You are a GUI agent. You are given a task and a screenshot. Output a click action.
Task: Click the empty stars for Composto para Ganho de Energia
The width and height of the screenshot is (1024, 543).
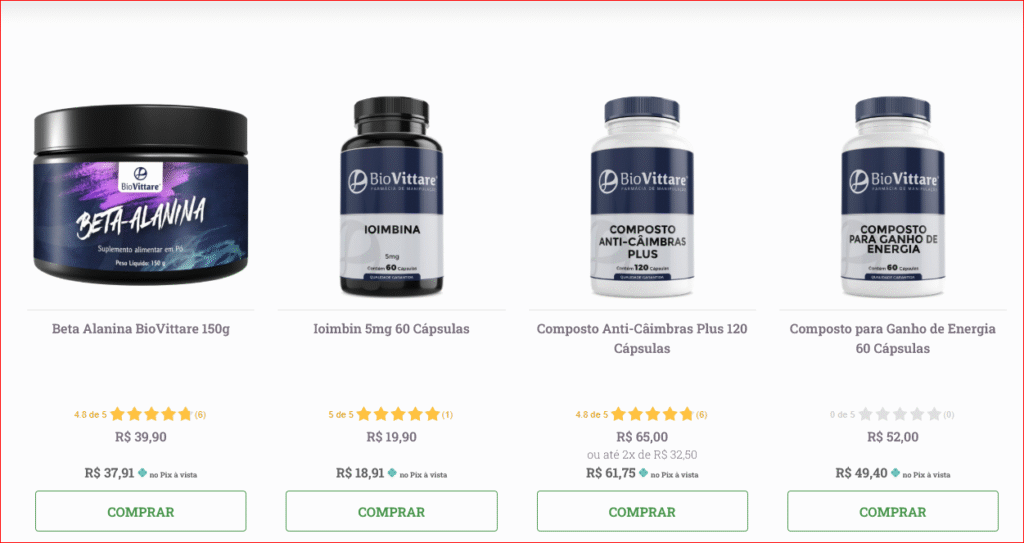coord(900,414)
